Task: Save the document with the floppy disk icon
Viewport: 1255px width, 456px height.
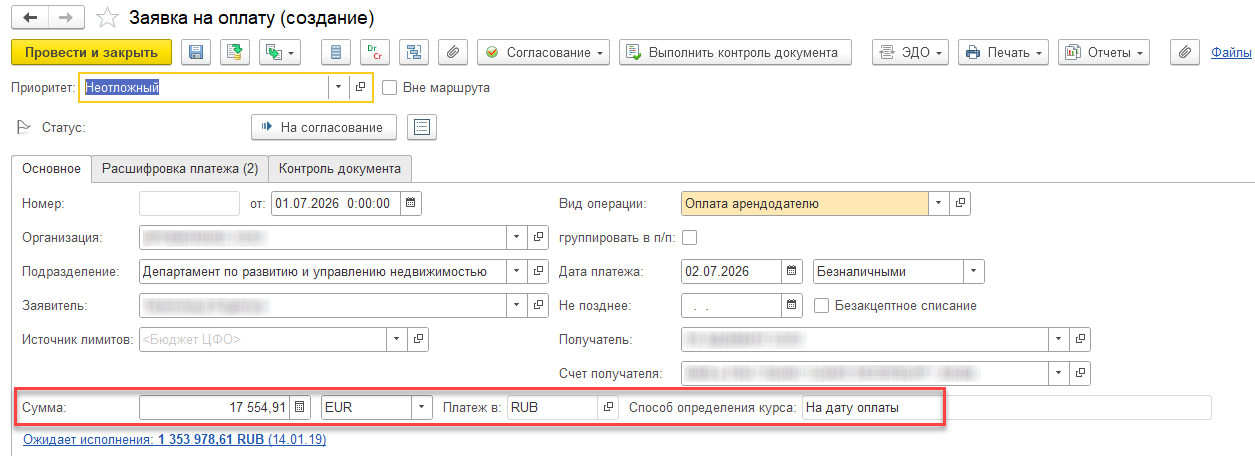Action: (196, 52)
